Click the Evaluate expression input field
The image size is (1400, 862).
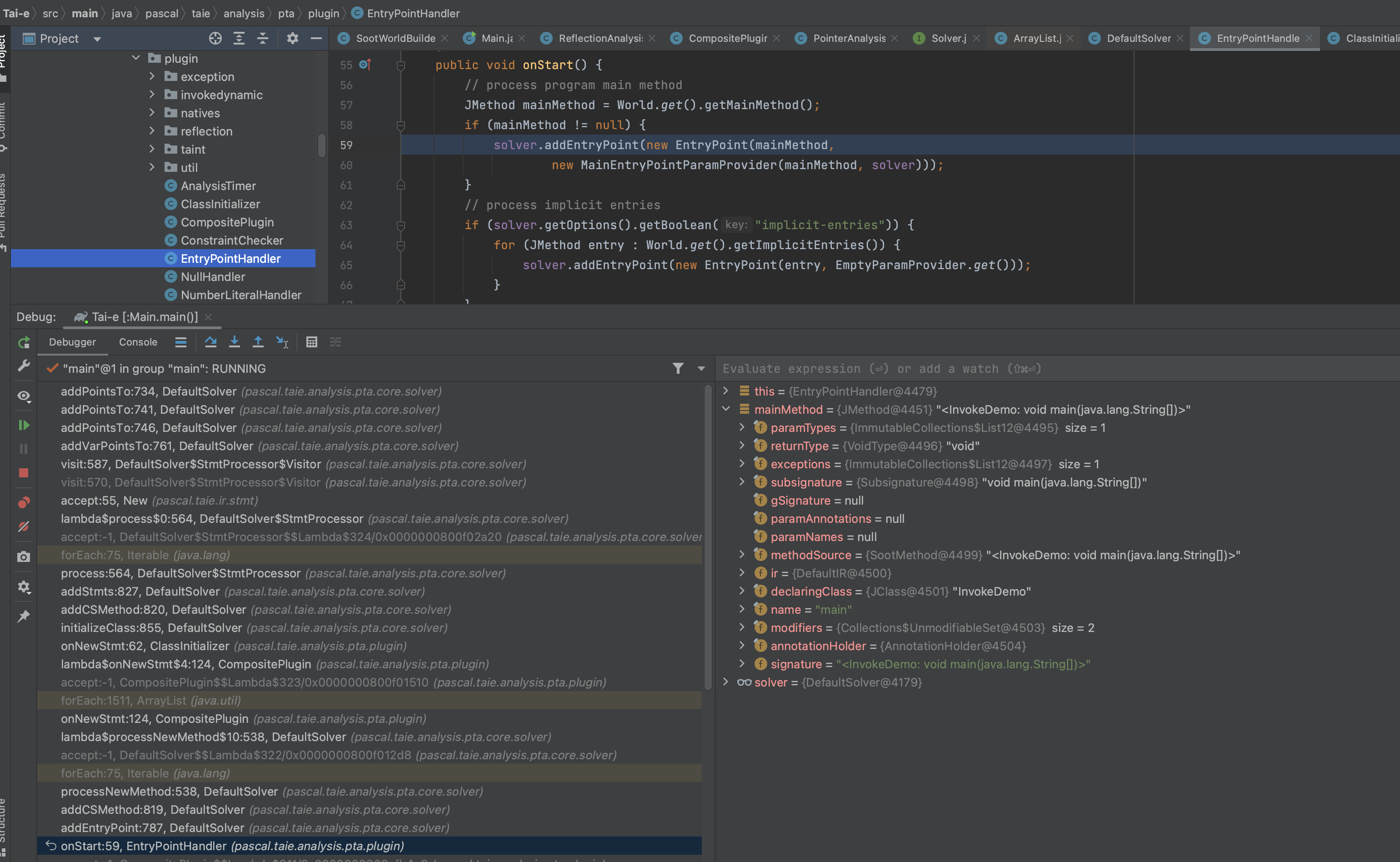[1058, 369]
